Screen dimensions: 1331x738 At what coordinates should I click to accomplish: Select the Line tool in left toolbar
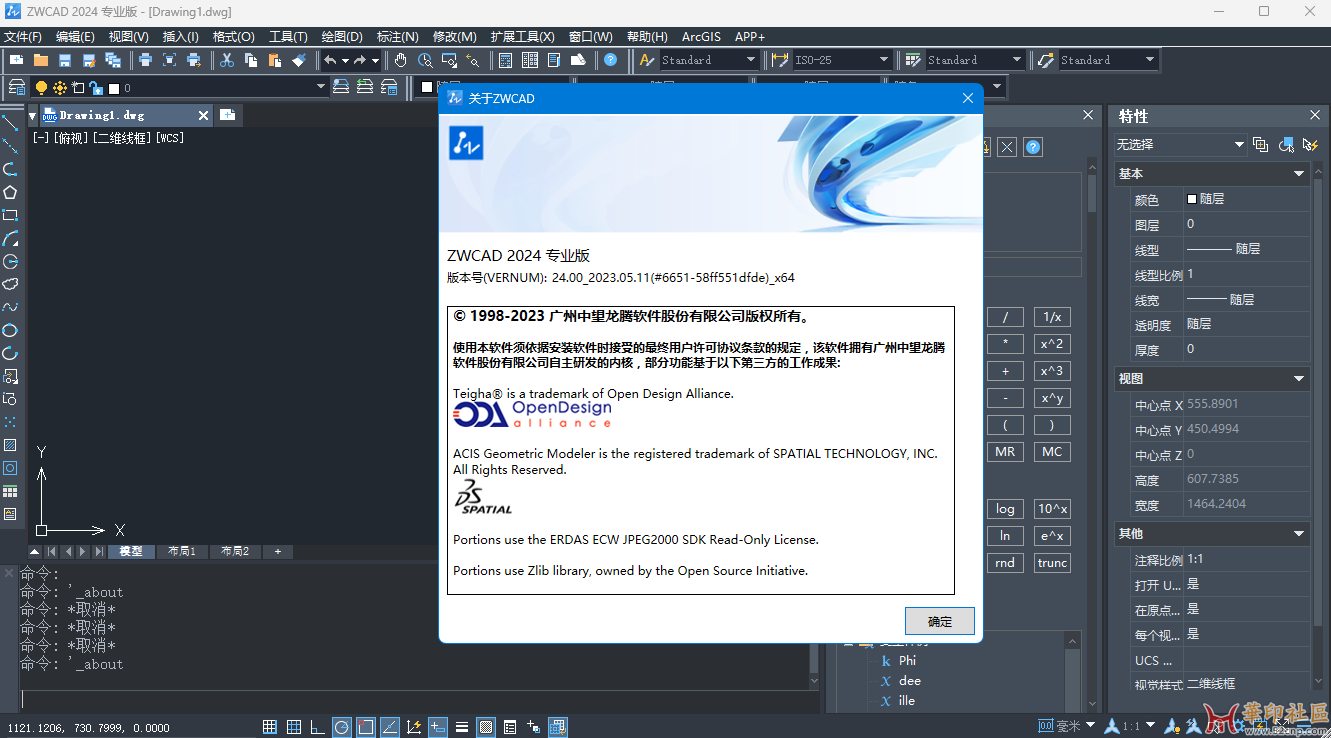[x=10, y=123]
